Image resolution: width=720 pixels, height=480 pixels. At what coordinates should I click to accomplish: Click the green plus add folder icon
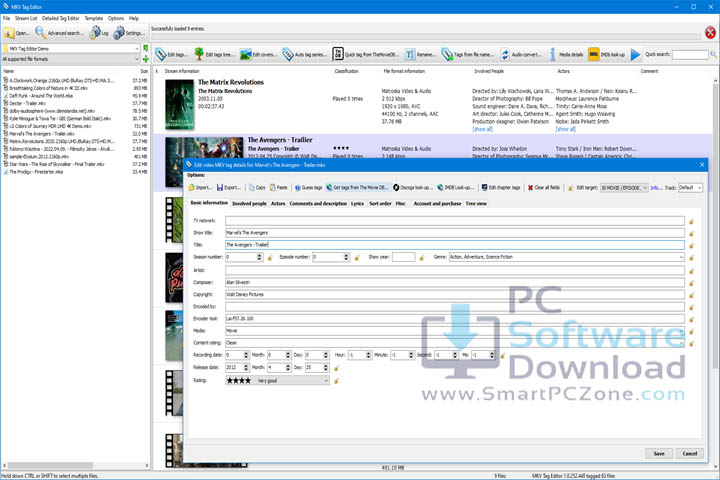(x=146, y=59)
